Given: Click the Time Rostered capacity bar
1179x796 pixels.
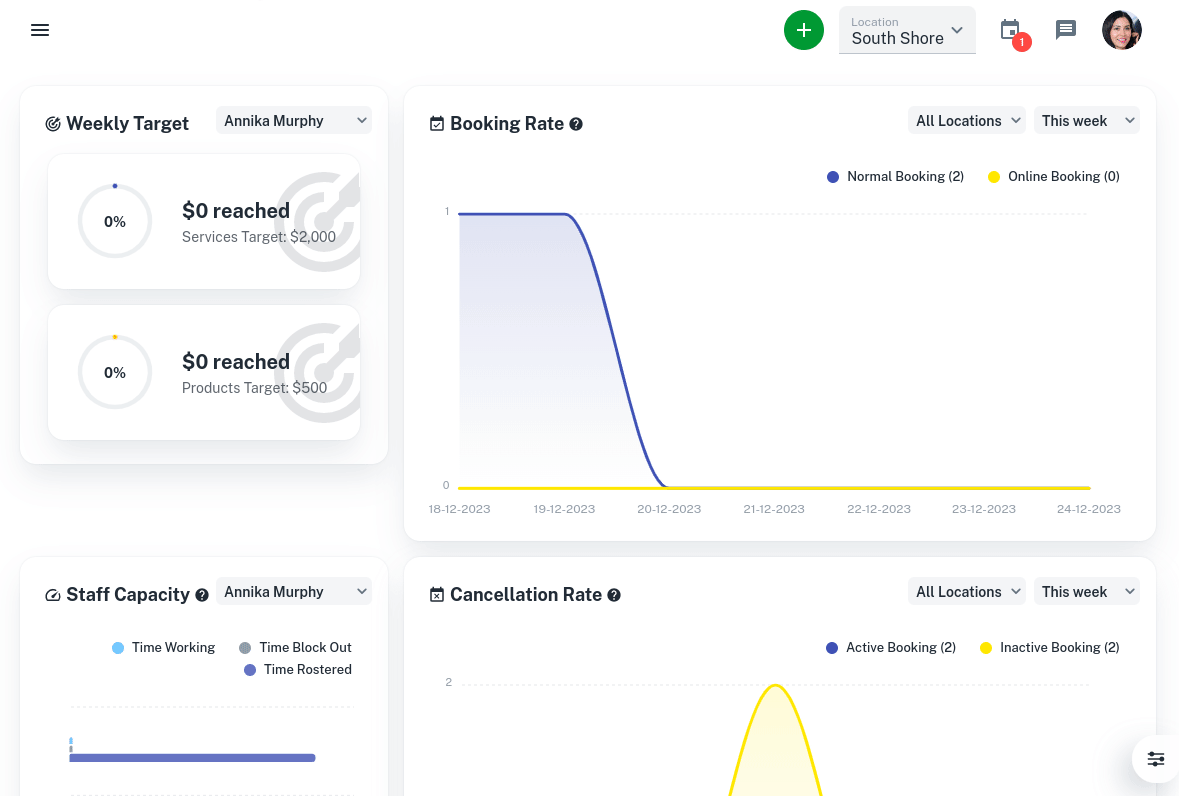Looking at the screenshot, I should (x=192, y=758).
